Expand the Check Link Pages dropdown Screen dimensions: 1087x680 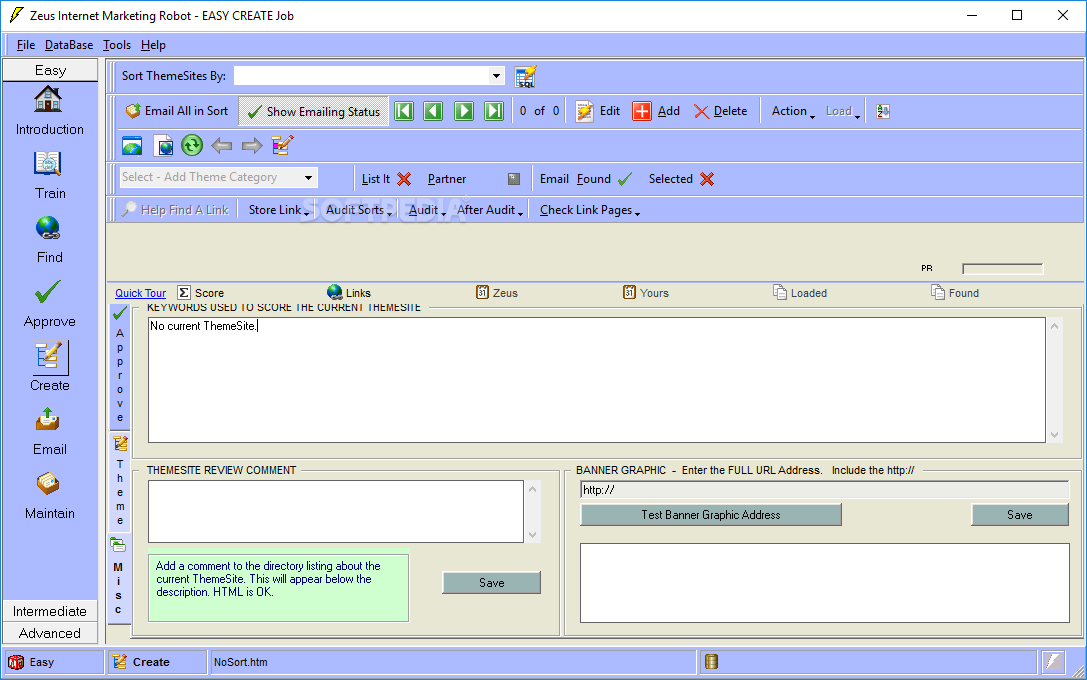pos(590,210)
